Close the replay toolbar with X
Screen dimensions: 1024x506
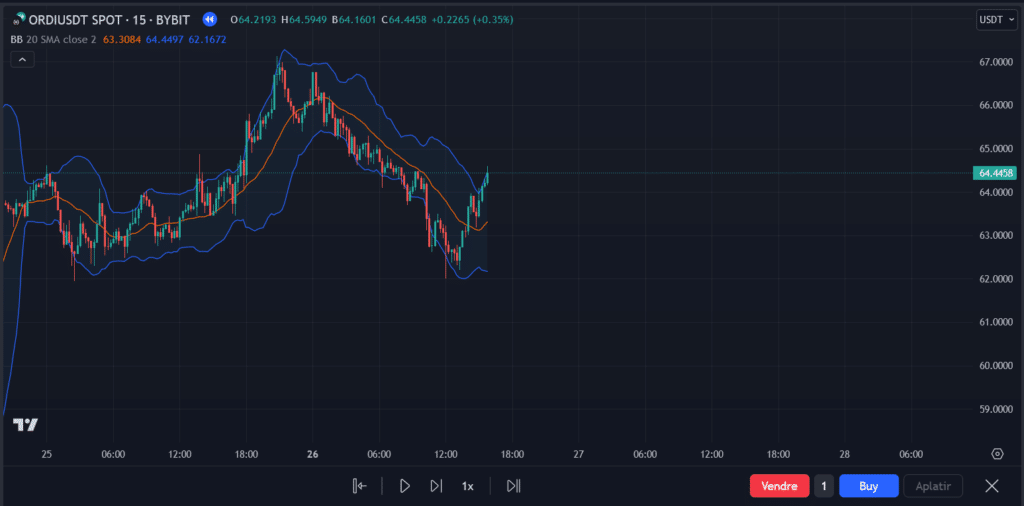(991, 486)
